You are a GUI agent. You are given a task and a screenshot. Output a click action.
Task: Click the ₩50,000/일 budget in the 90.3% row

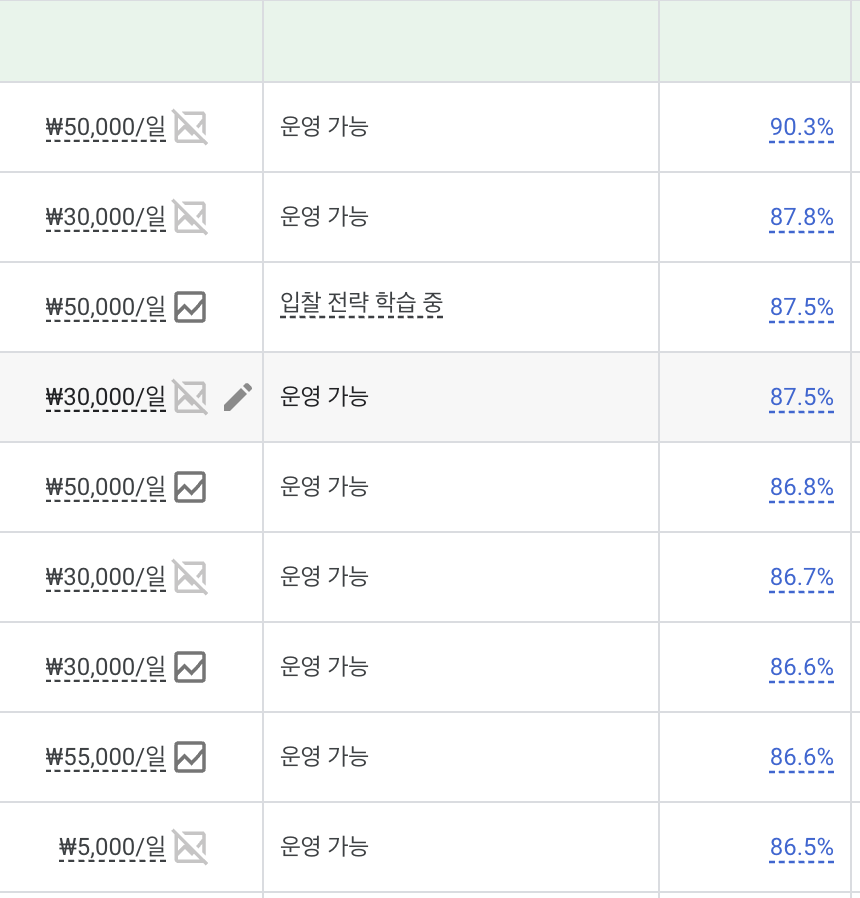(x=106, y=127)
